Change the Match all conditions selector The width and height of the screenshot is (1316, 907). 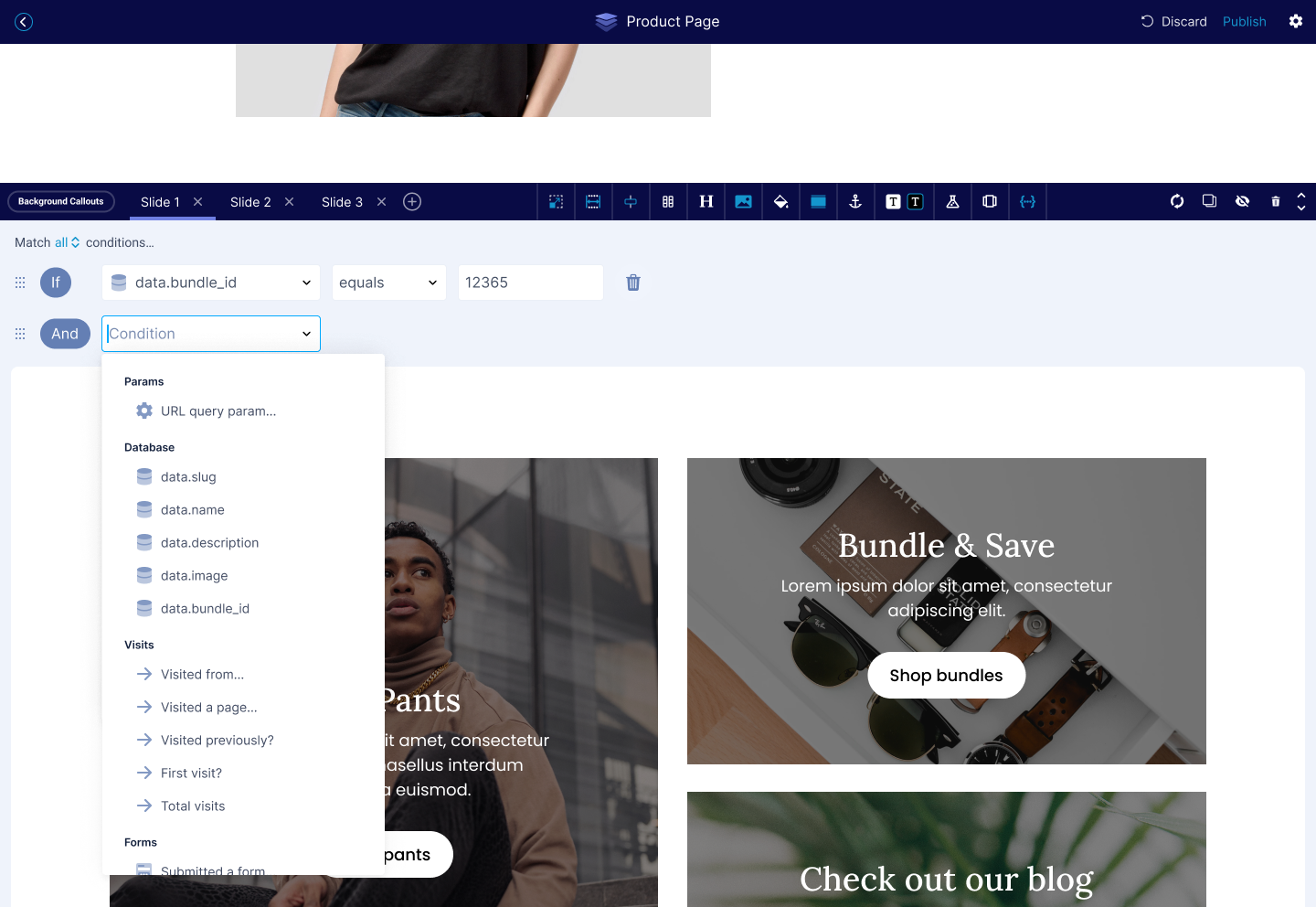(68, 242)
